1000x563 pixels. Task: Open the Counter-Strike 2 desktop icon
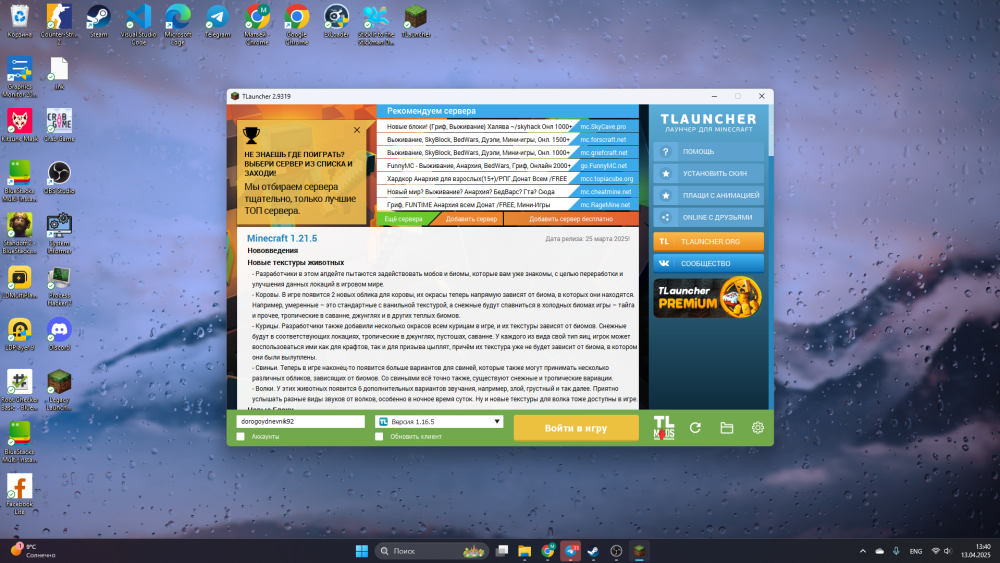[x=59, y=24]
